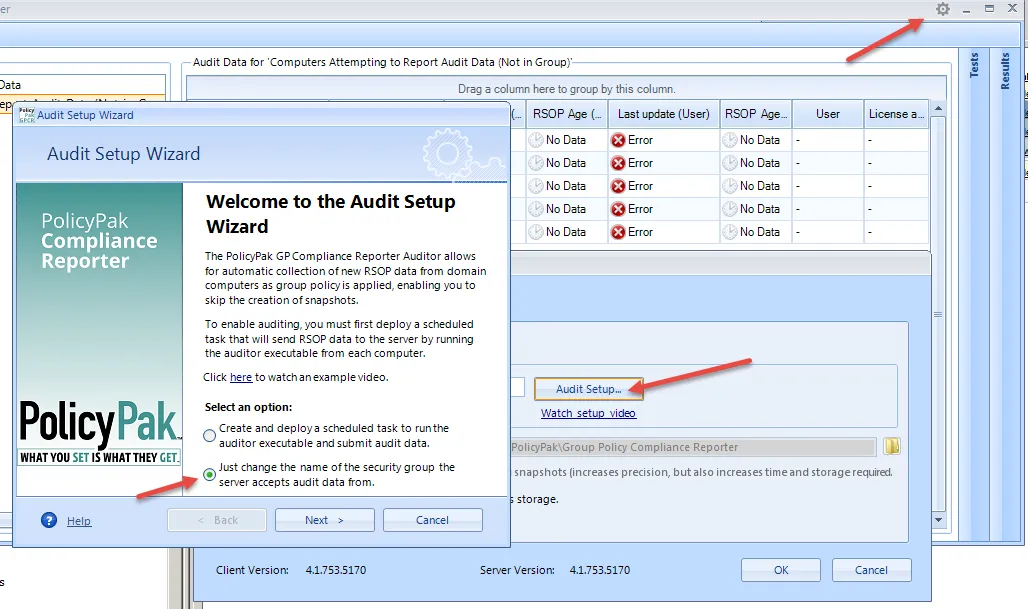The image size is (1028, 609).
Task: Click the No Data clock icon in RSOP Age column
Action: pos(726,139)
